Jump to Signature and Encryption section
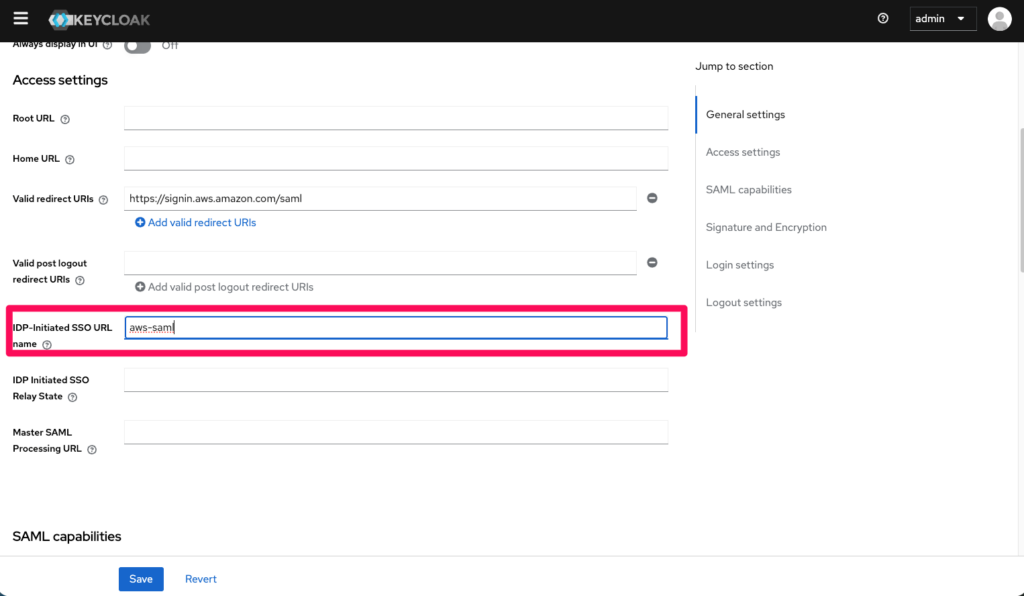 766,228
